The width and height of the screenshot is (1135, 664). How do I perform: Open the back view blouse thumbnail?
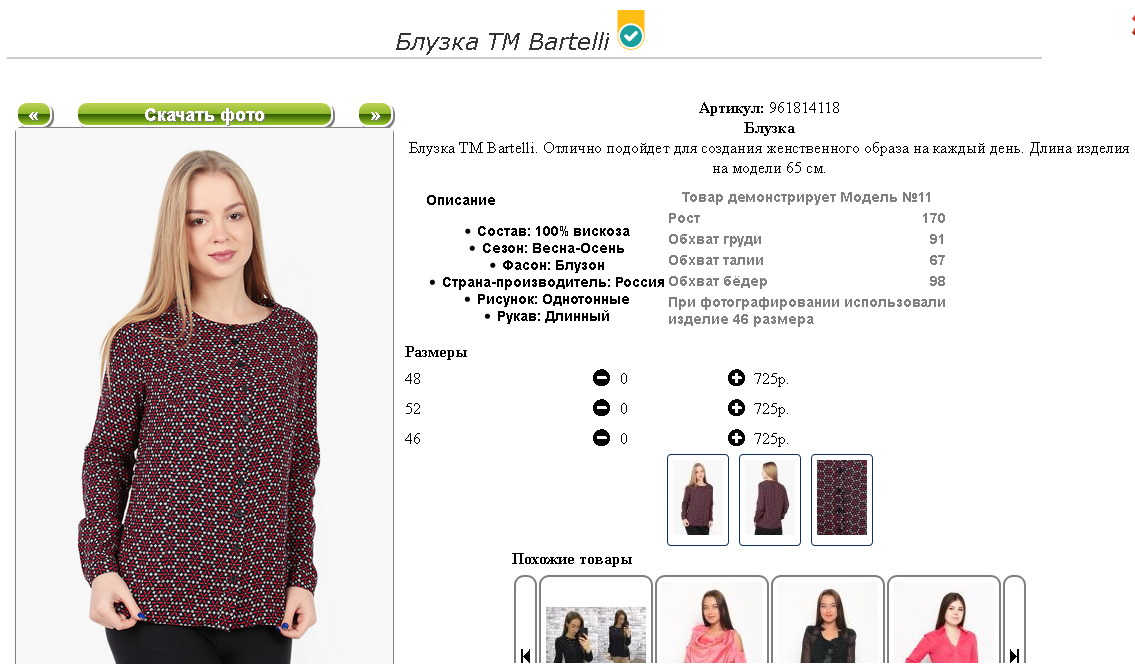tap(769, 500)
